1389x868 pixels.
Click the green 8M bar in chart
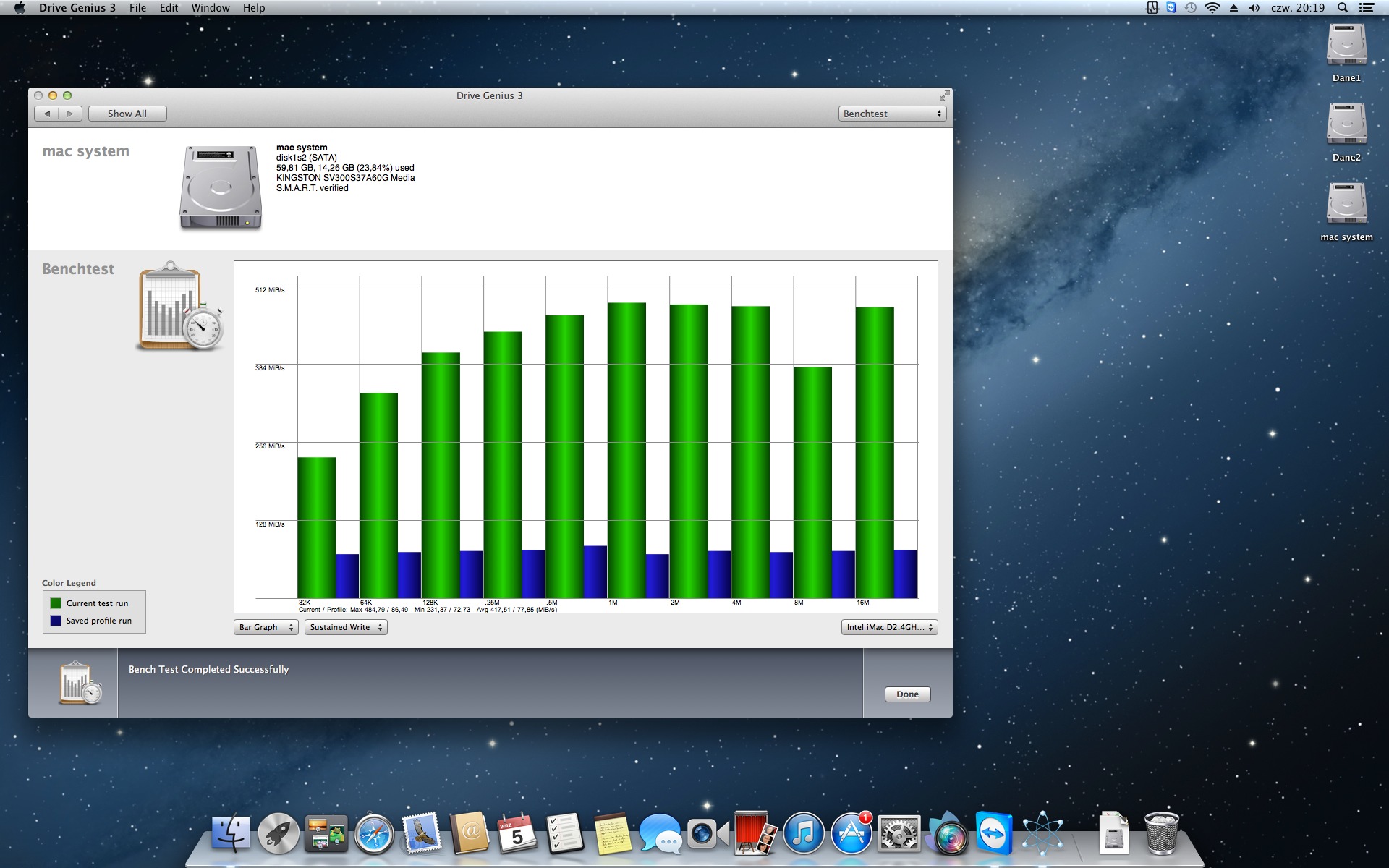coord(812,482)
